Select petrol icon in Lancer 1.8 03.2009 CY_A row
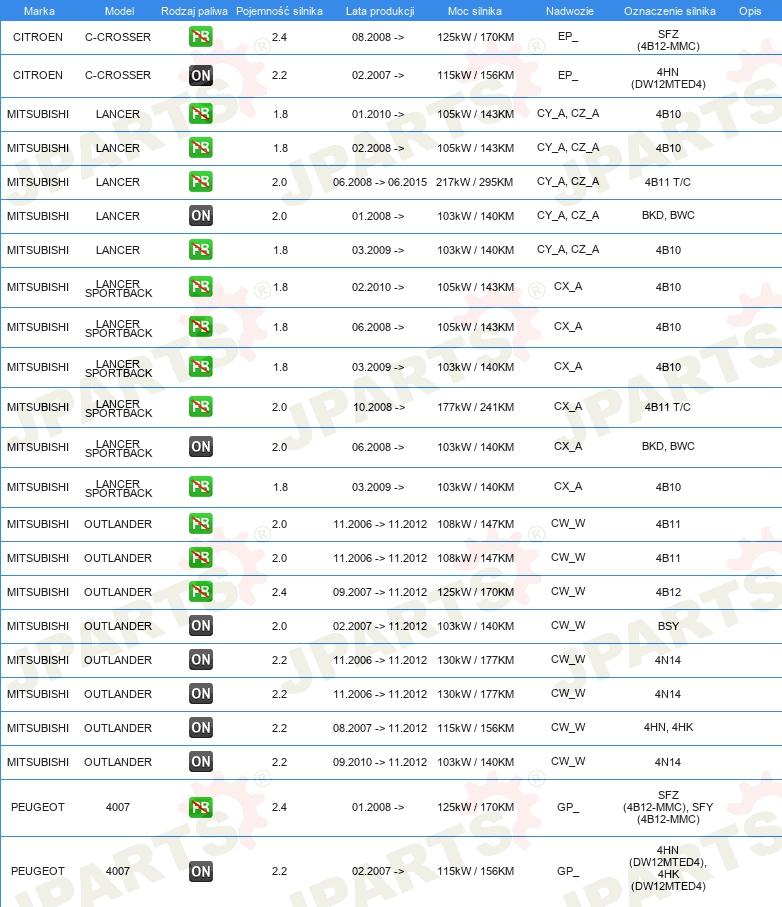Image resolution: width=782 pixels, height=907 pixels. [x=201, y=249]
